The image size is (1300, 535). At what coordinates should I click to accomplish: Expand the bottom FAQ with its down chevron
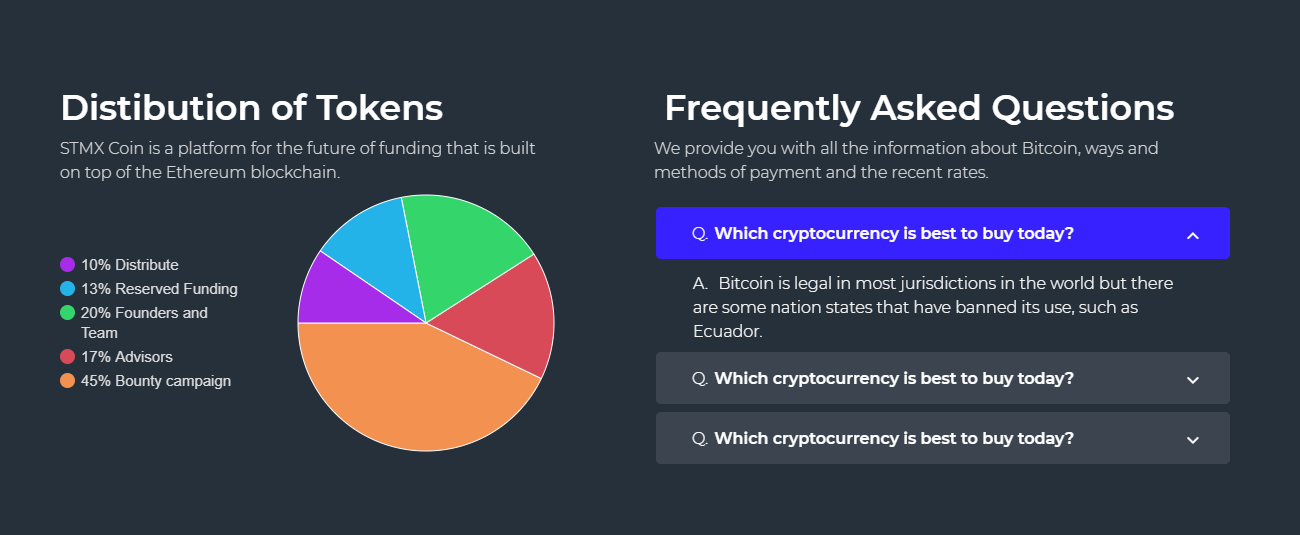pos(1192,440)
